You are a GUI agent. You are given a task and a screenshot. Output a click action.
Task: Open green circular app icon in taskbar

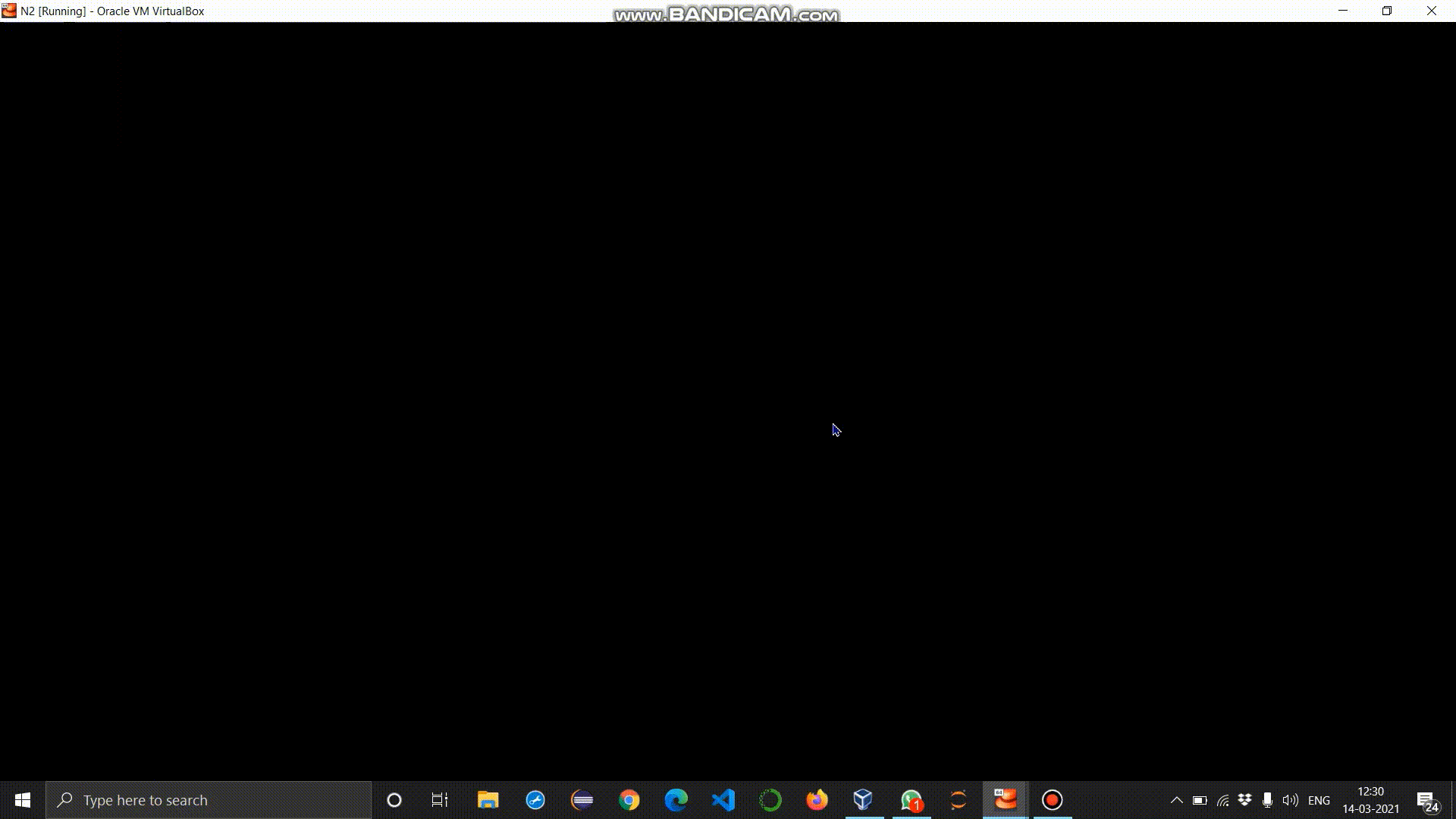[770, 800]
